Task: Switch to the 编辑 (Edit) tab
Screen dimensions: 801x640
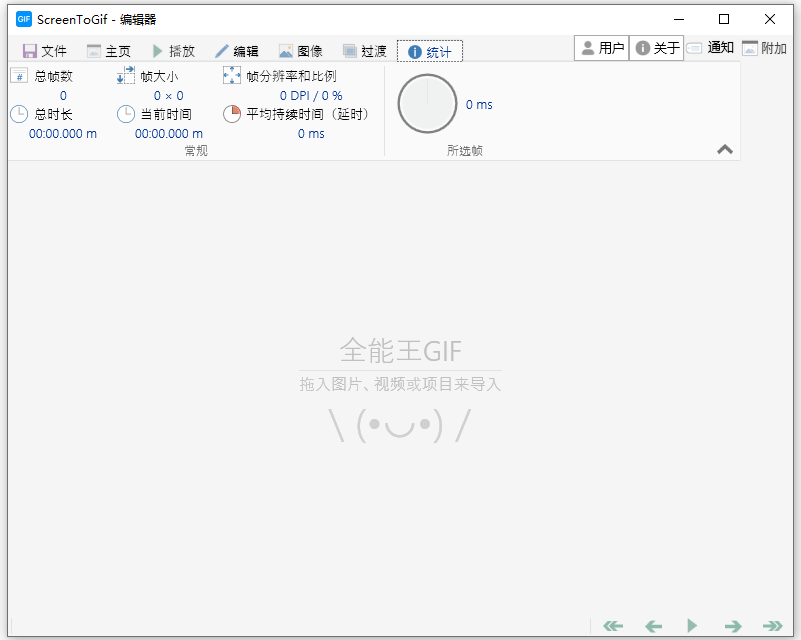Action: pyautogui.click(x=237, y=51)
